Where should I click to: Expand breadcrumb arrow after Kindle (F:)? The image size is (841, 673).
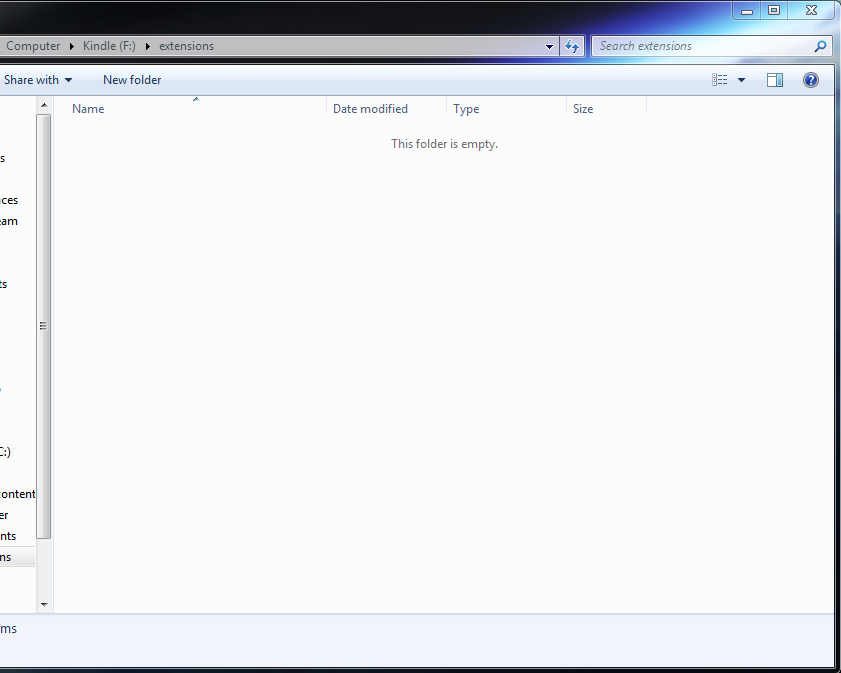(x=147, y=46)
